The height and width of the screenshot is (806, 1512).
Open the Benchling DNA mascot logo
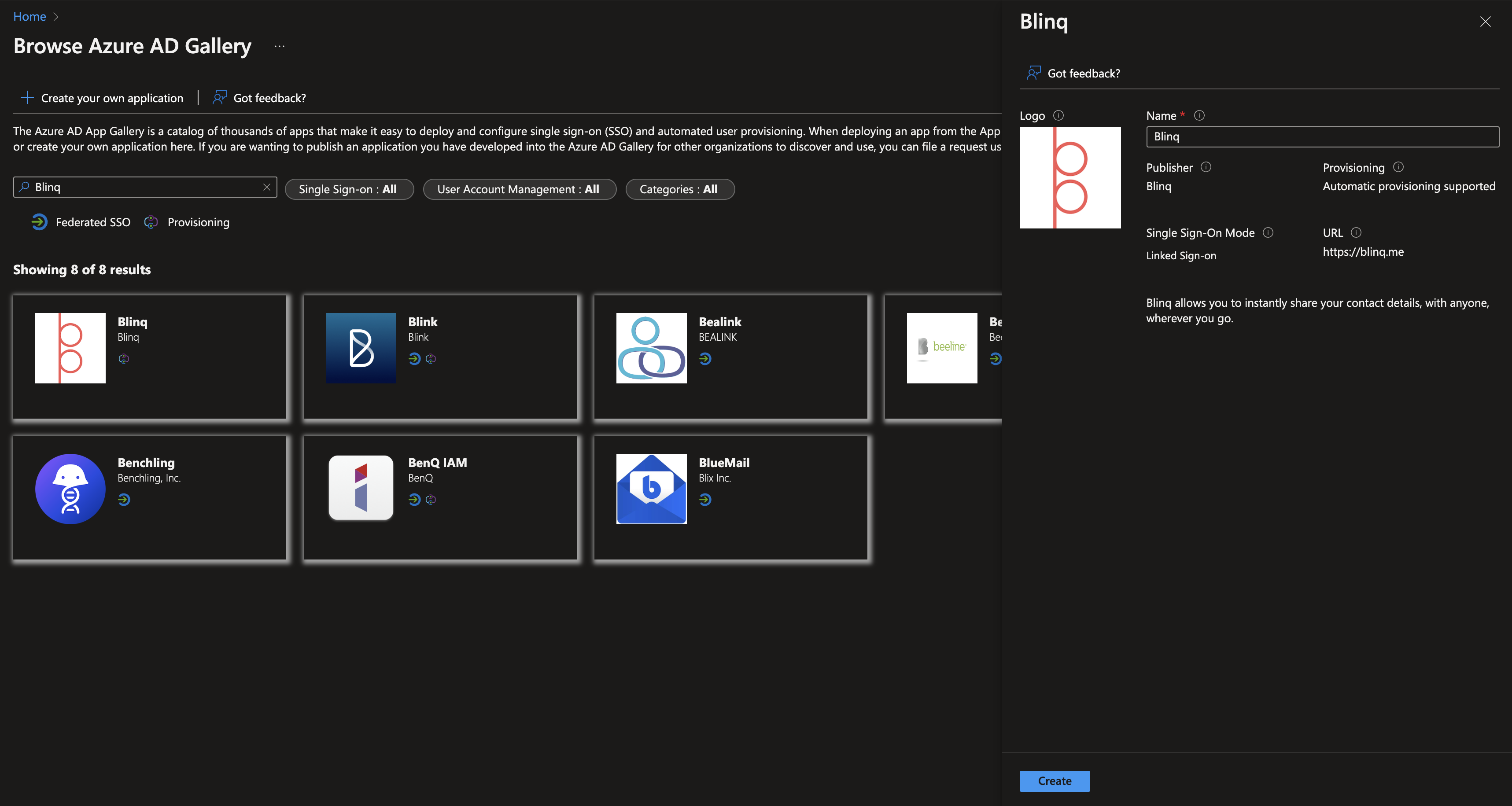coord(70,489)
